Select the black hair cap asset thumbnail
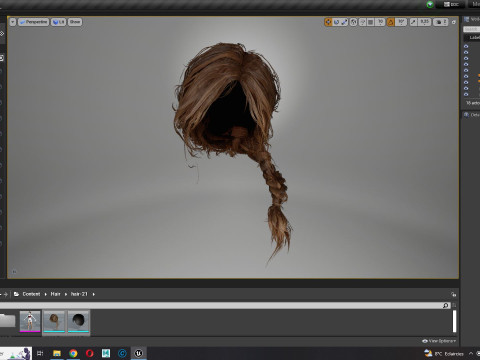480x360 pixels. coord(79,321)
